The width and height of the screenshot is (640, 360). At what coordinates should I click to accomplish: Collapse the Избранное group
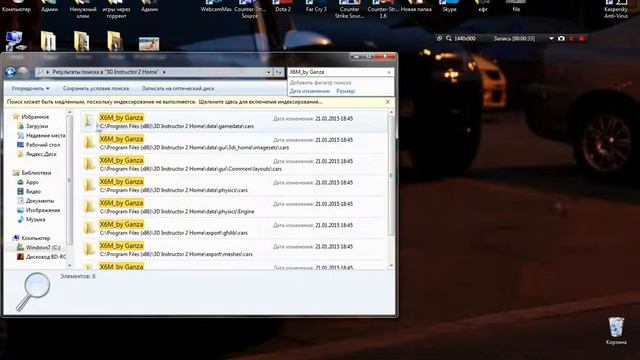click(x=31, y=117)
